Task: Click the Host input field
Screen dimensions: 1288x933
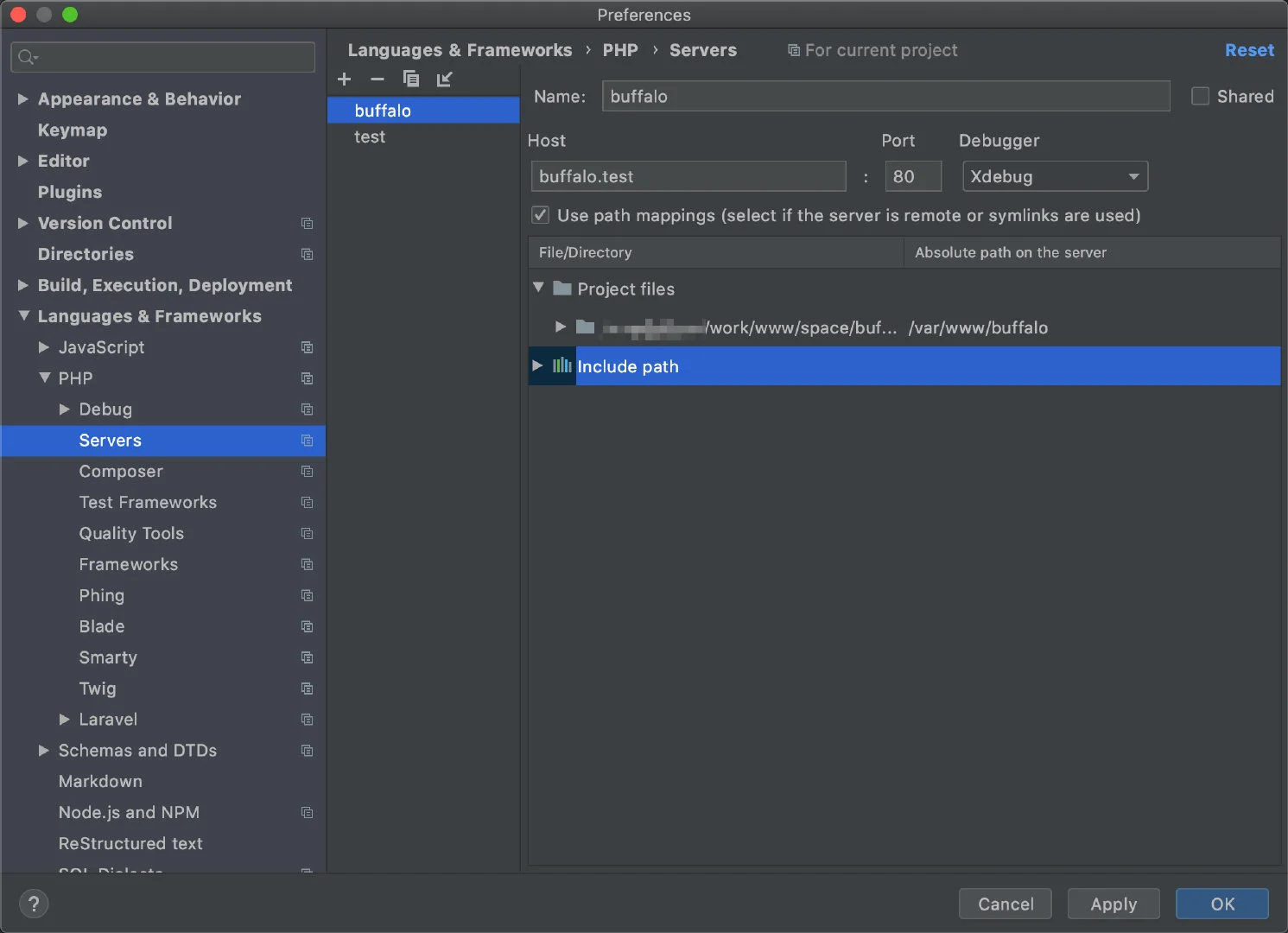Action: pos(688,177)
